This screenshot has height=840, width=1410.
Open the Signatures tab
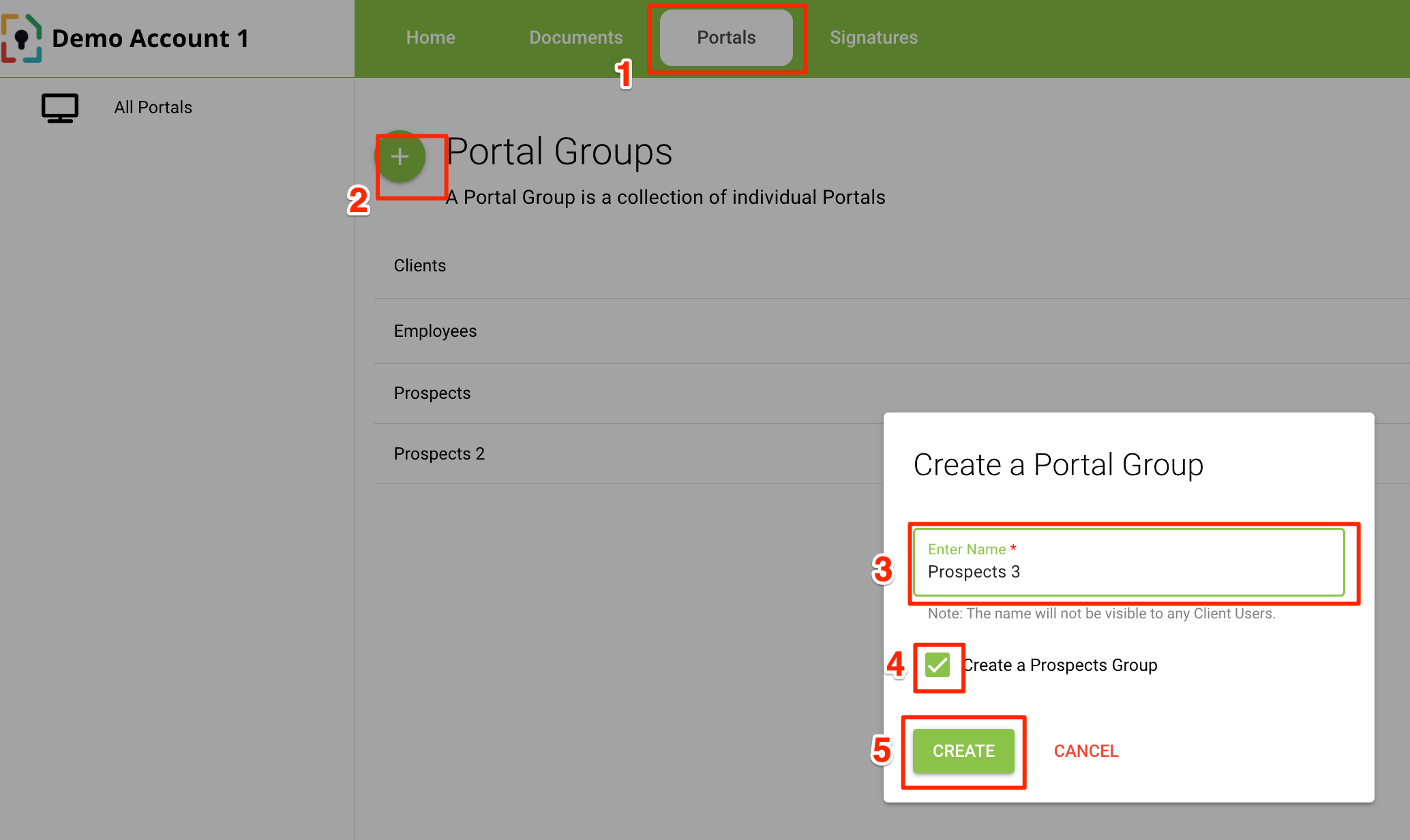click(873, 37)
